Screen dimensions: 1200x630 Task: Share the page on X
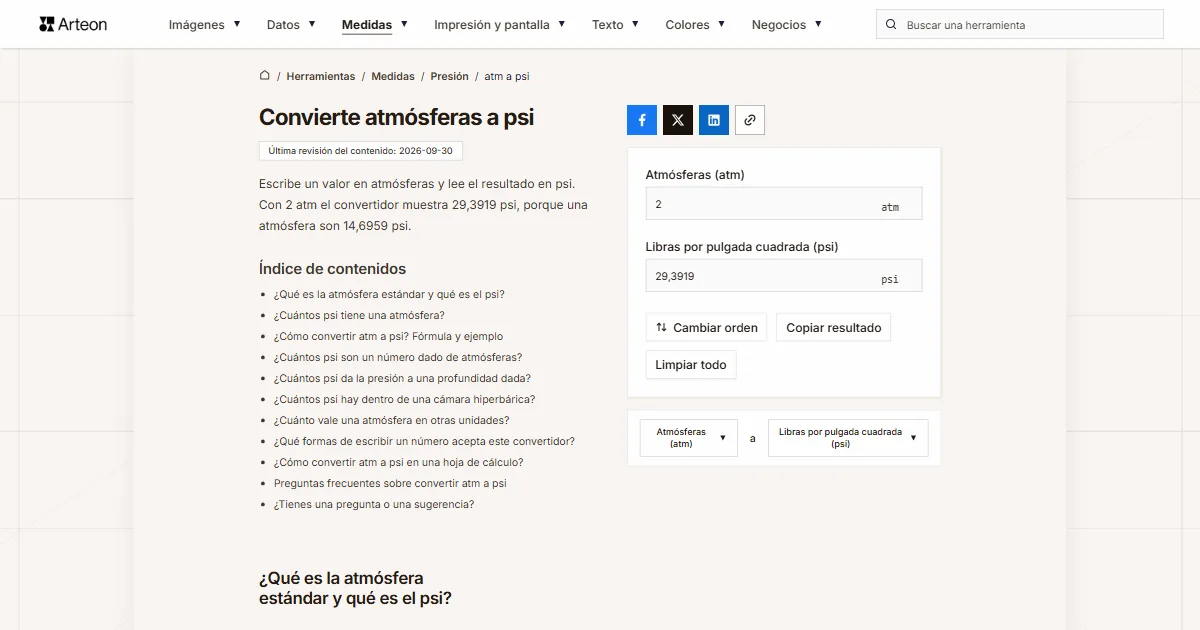[x=678, y=120]
